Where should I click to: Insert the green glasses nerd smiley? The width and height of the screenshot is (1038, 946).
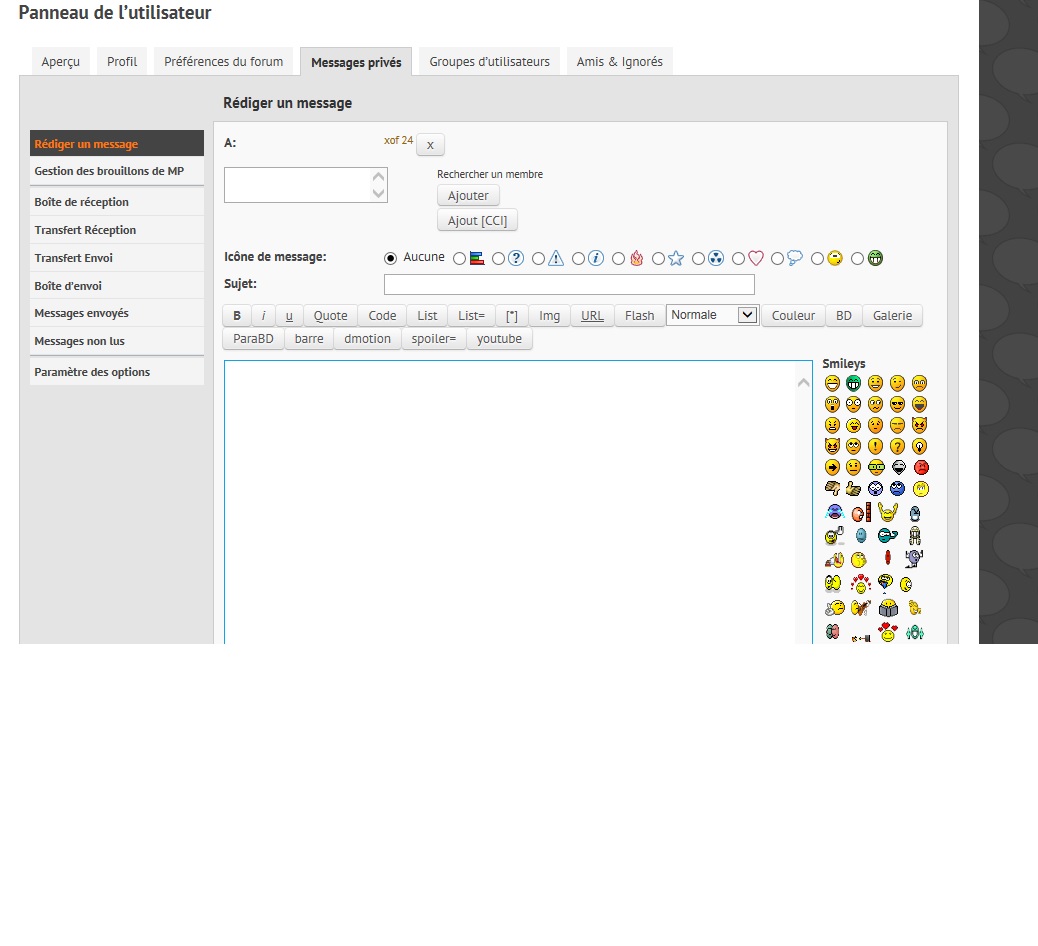click(x=875, y=467)
